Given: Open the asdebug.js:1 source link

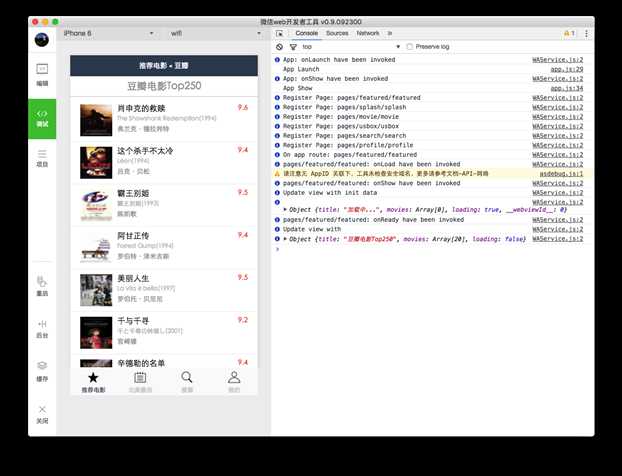Looking at the screenshot, I should coord(561,174).
